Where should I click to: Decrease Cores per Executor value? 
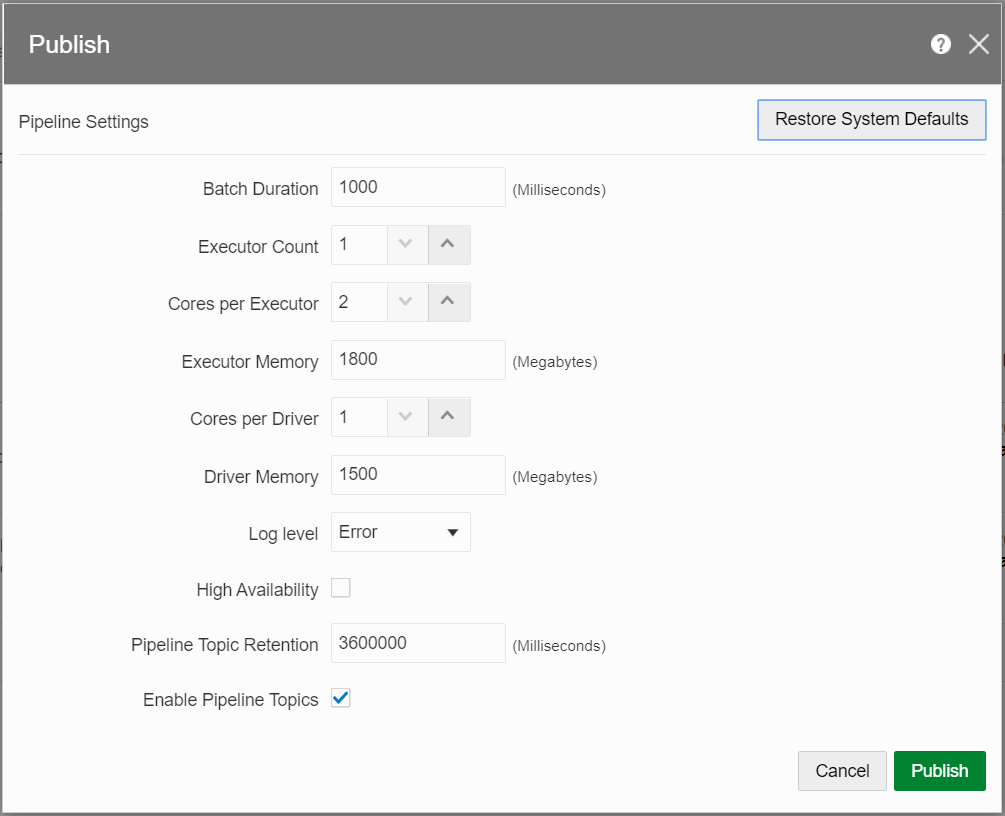[406, 301]
